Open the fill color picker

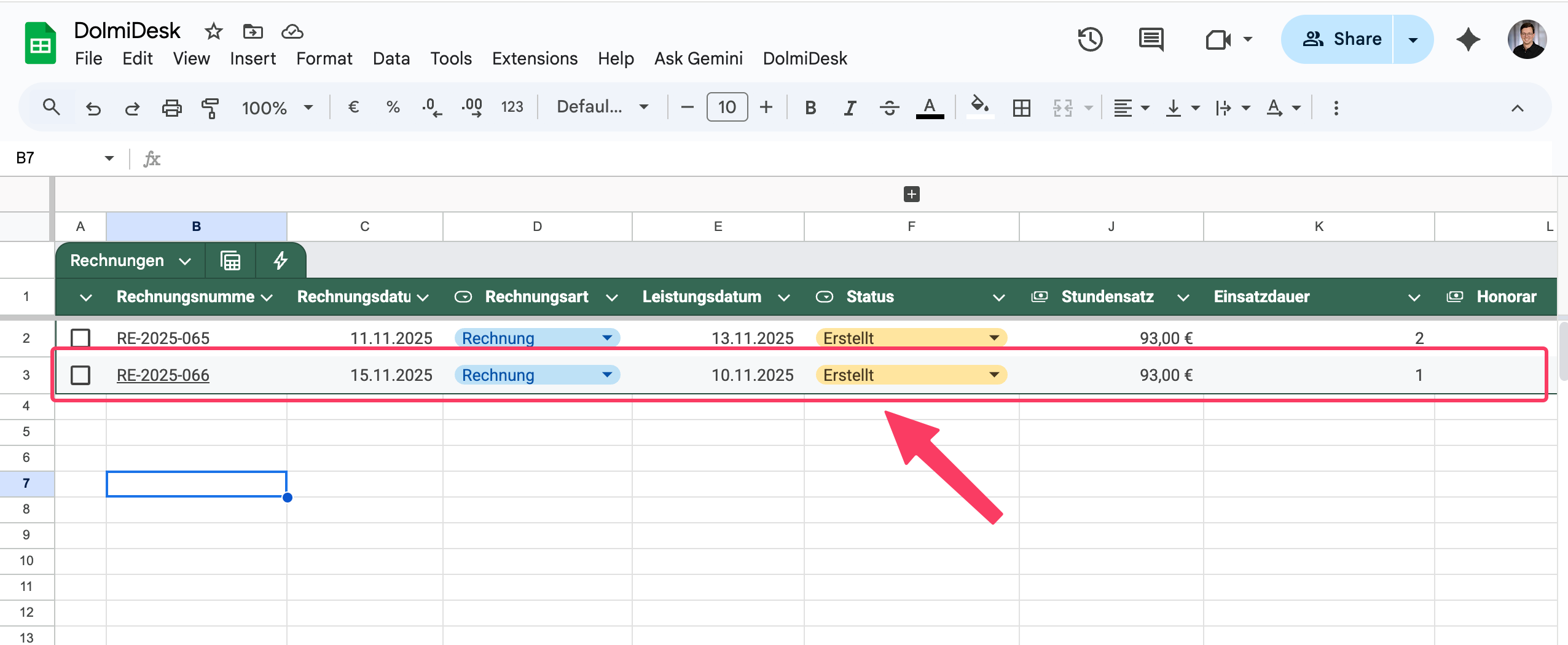[x=980, y=107]
